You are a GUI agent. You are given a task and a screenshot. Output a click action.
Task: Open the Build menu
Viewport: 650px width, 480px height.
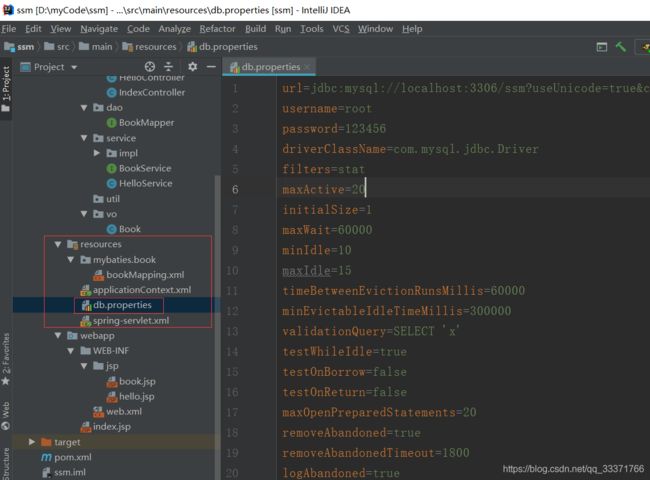tap(255, 29)
